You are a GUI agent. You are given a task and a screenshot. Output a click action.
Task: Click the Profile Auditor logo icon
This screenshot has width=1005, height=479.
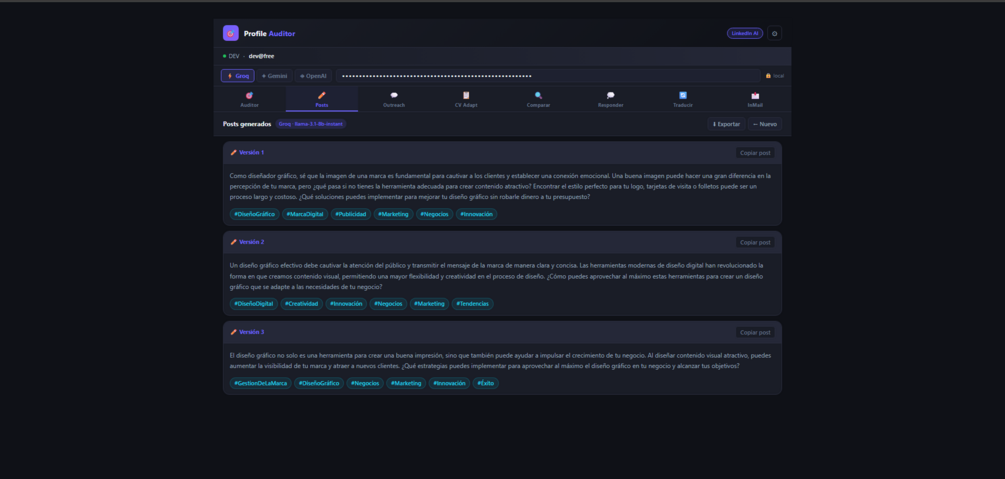coord(231,33)
